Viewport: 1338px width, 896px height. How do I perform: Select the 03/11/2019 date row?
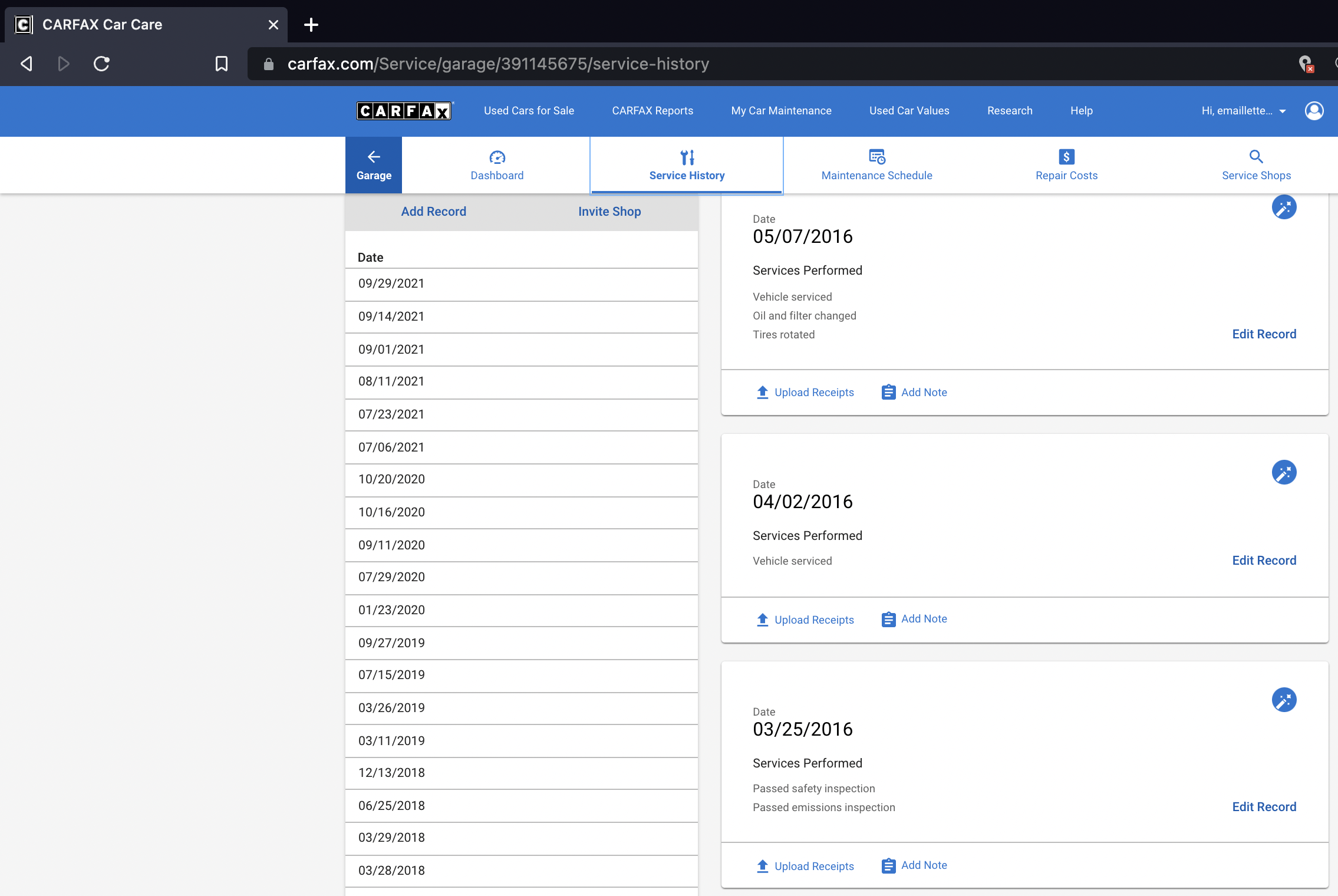click(x=522, y=741)
